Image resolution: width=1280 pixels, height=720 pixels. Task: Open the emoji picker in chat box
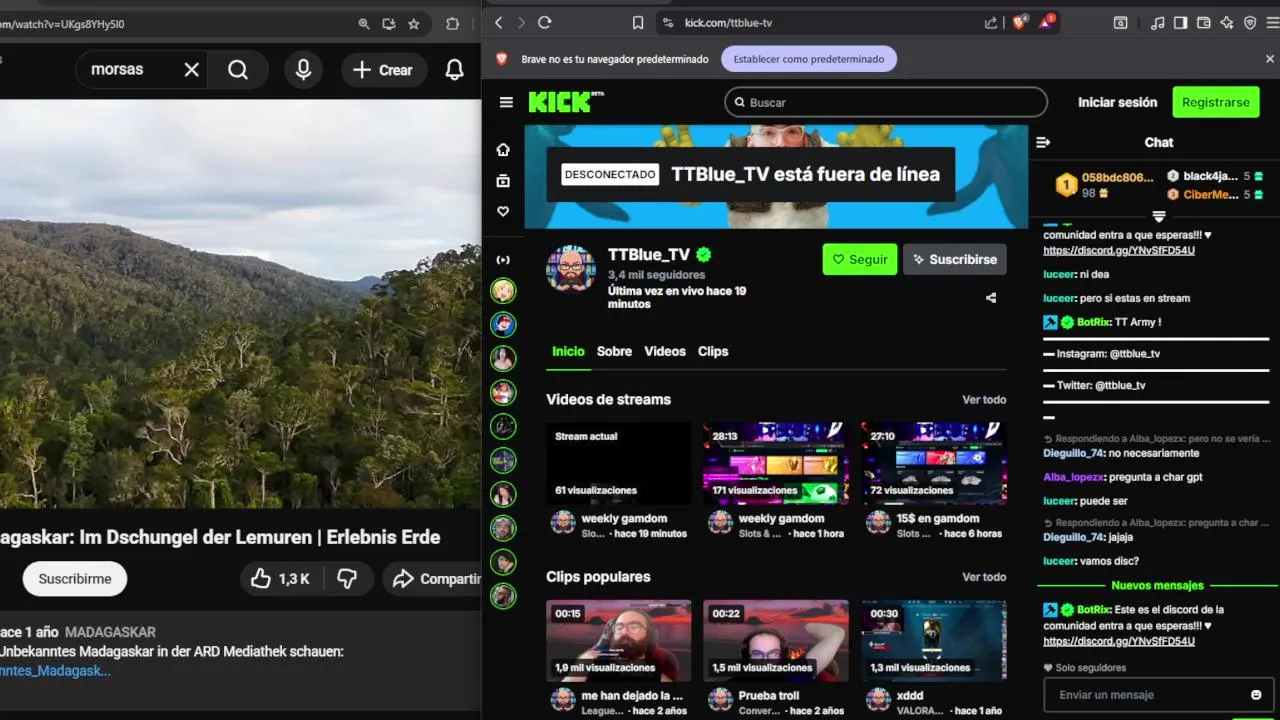[x=1256, y=695]
